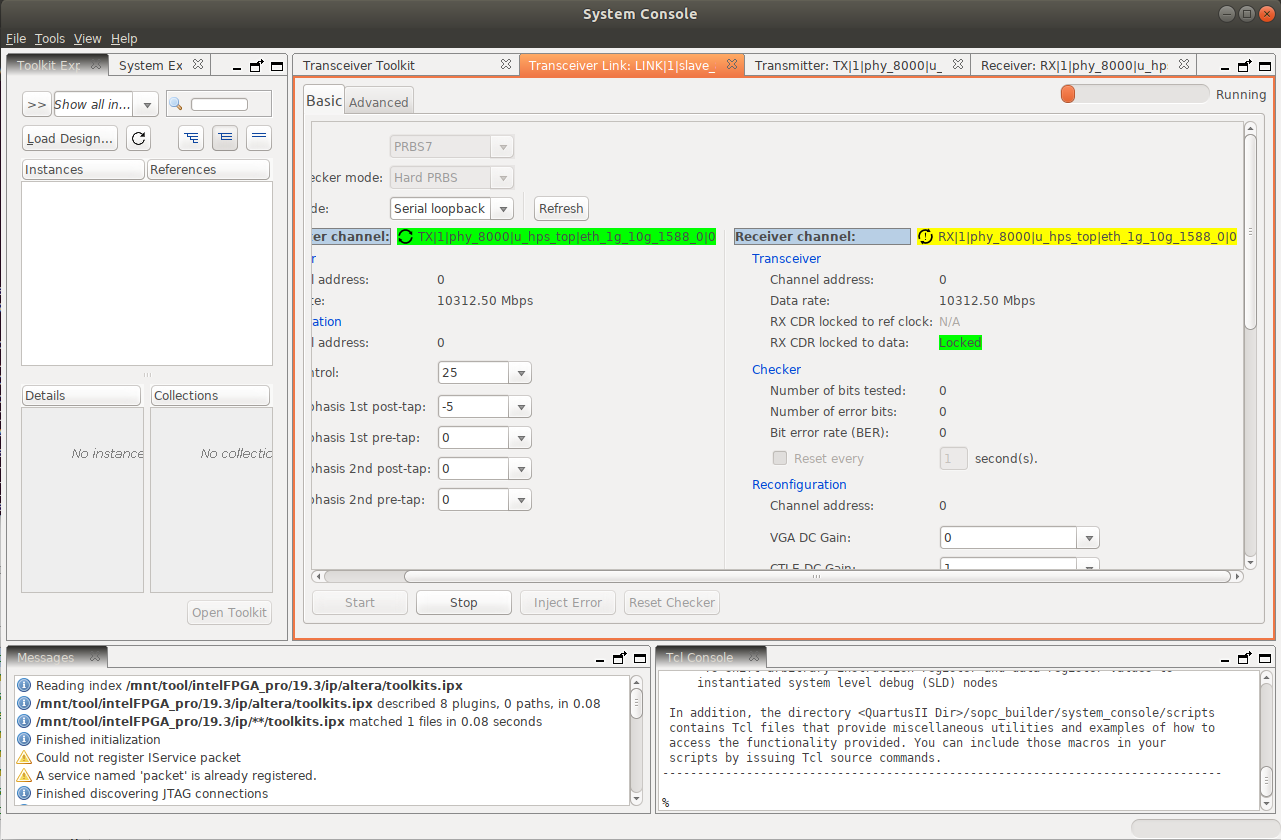Click the yellow loop icon beside the RX channel
1281x840 pixels.
tap(925, 237)
